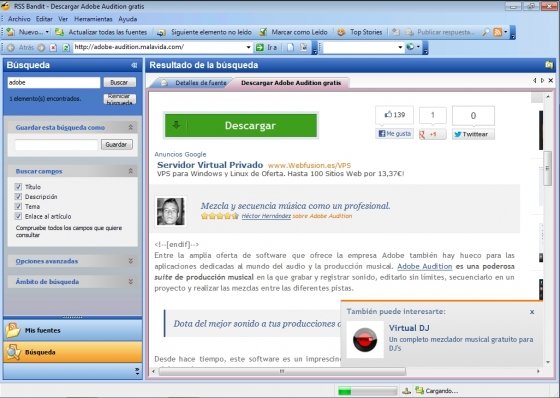Click Actualizar todas las fuentes icon
This screenshot has height=398, width=560.
[x=59, y=32]
